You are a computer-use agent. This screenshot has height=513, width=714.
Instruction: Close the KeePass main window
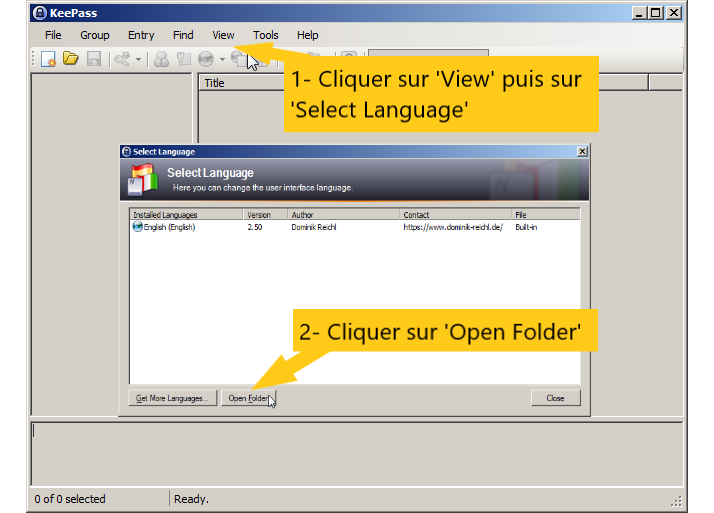(673, 13)
